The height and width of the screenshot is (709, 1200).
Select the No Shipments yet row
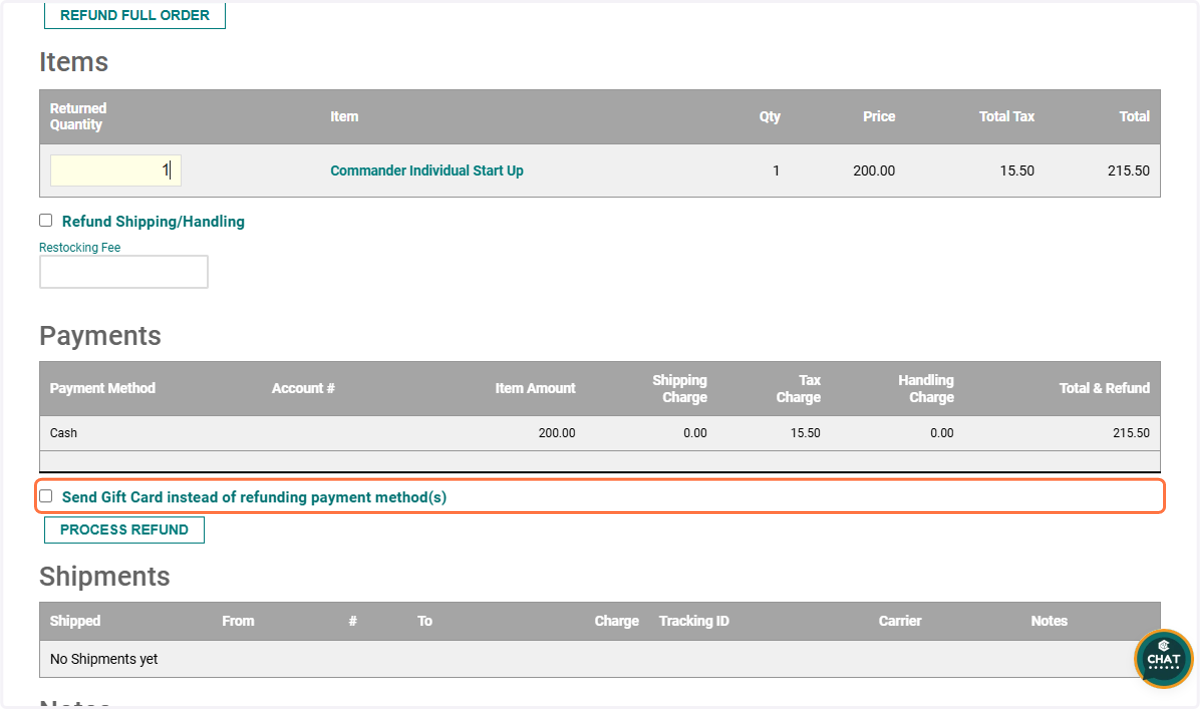[600, 659]
